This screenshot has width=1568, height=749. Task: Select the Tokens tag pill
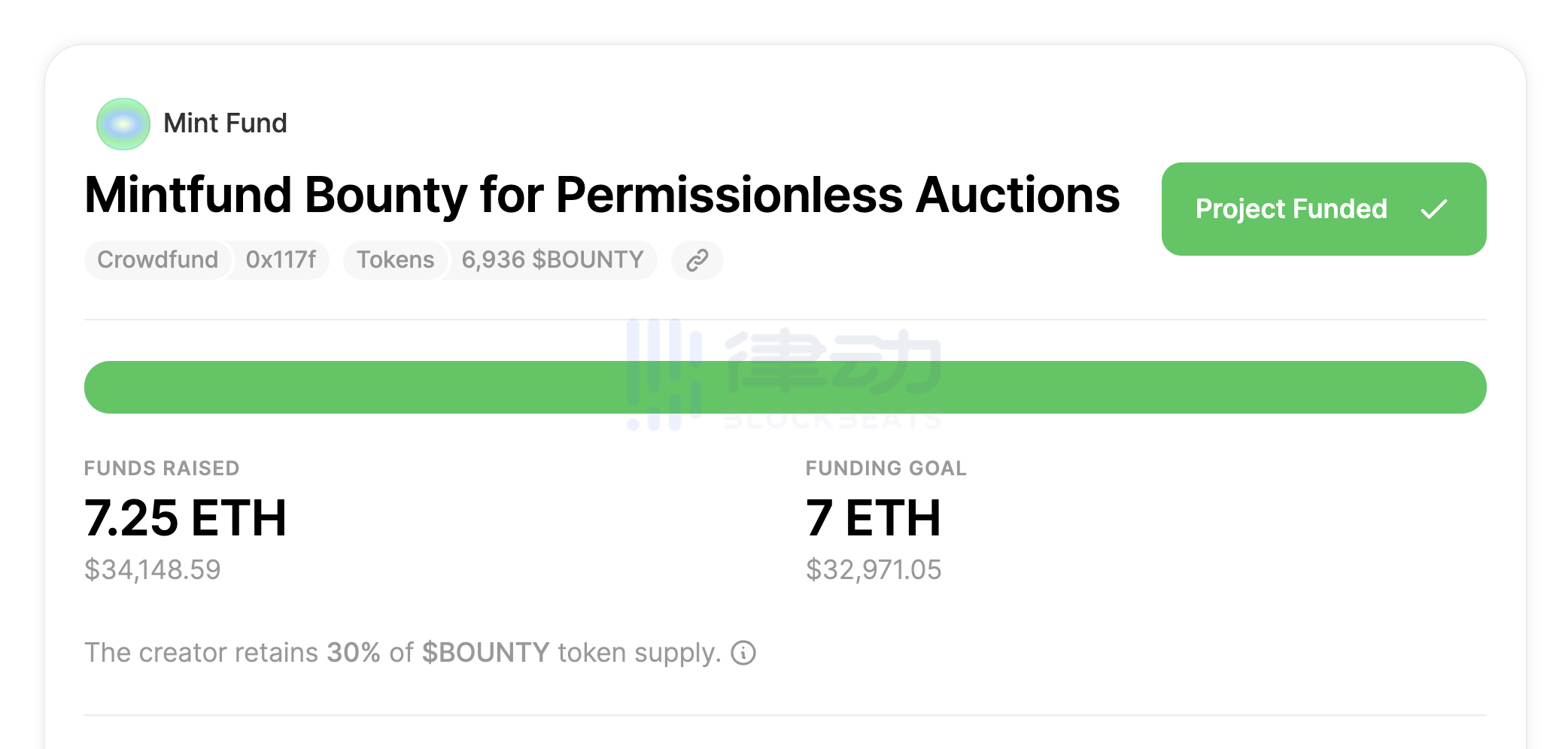coord(395,260)
